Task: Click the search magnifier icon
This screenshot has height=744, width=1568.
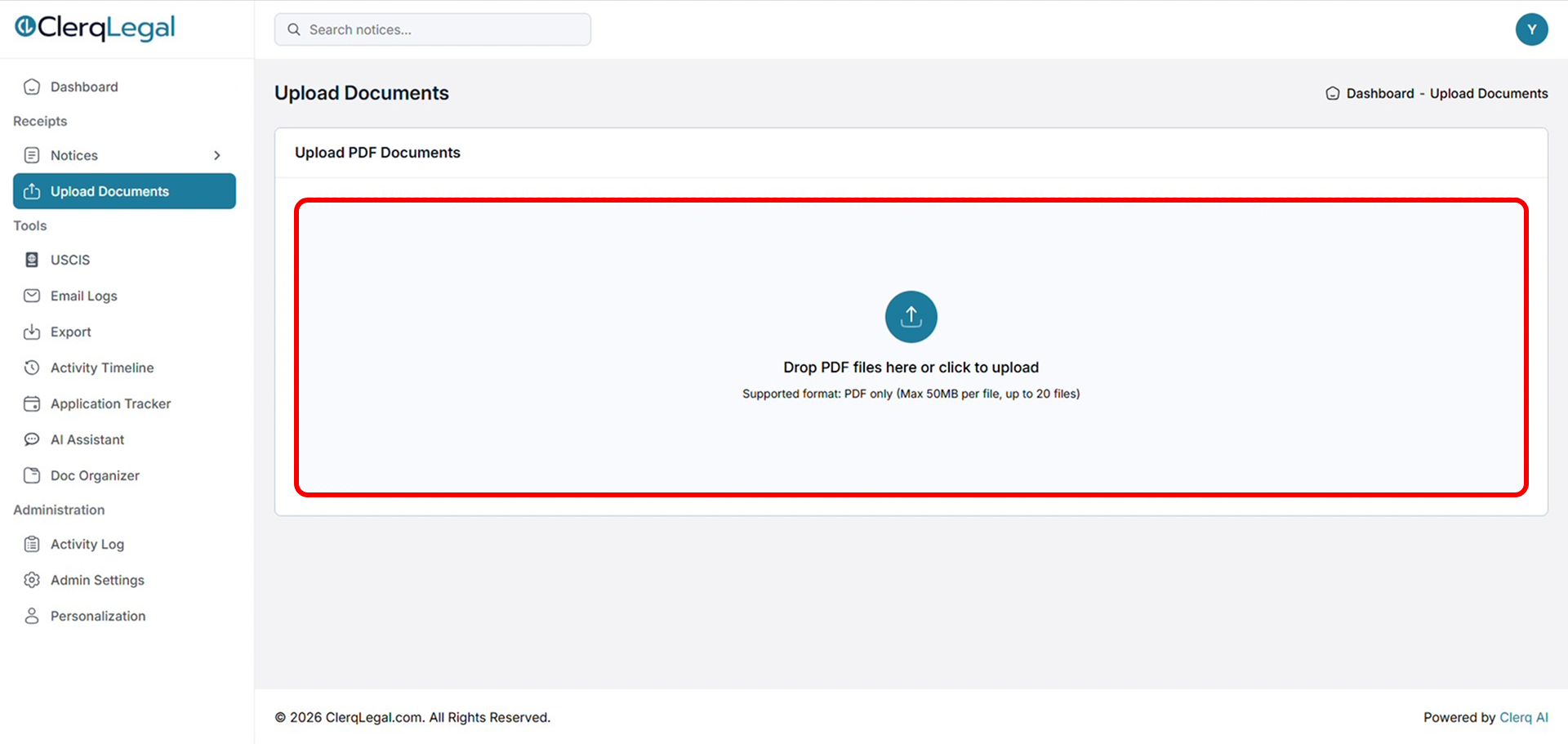Action: tap(294, 29)
